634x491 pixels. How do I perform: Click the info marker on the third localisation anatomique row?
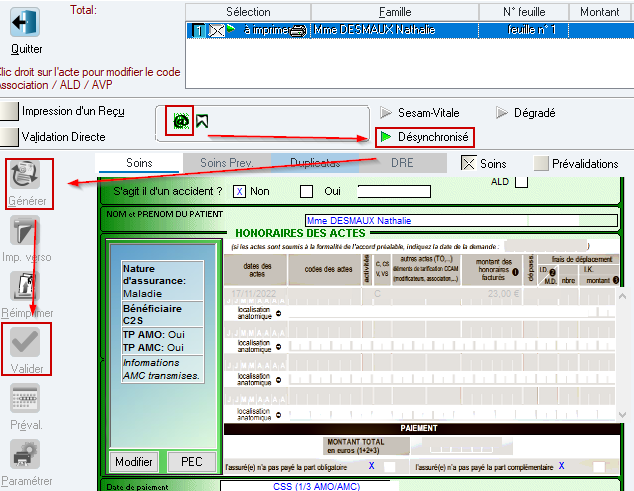[279, 380]
